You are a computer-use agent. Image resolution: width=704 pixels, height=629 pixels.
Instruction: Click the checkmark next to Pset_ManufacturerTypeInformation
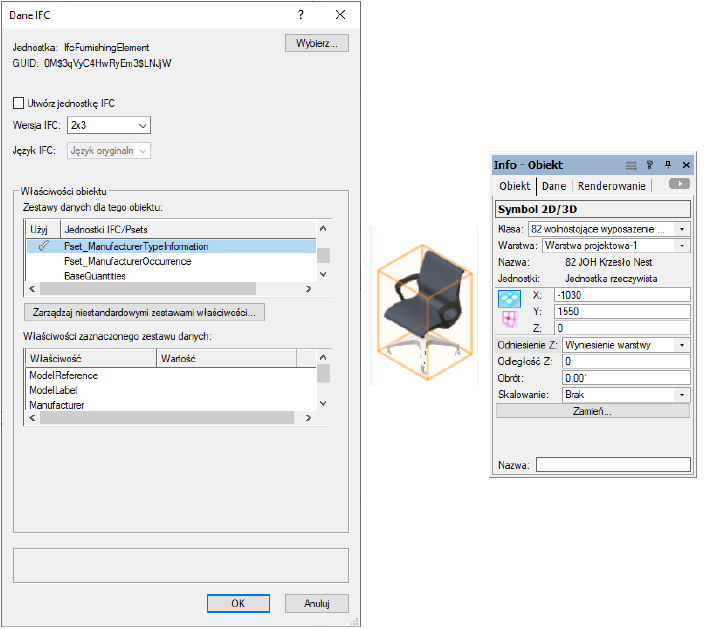click(42, 246)
